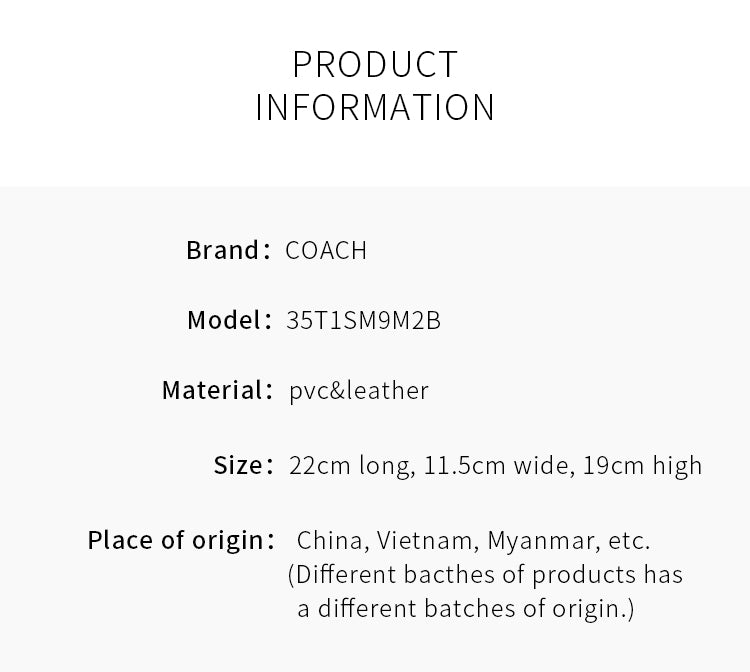Click the 22cm long dimension text
This screenshot has width=750, height=672.
352,466
